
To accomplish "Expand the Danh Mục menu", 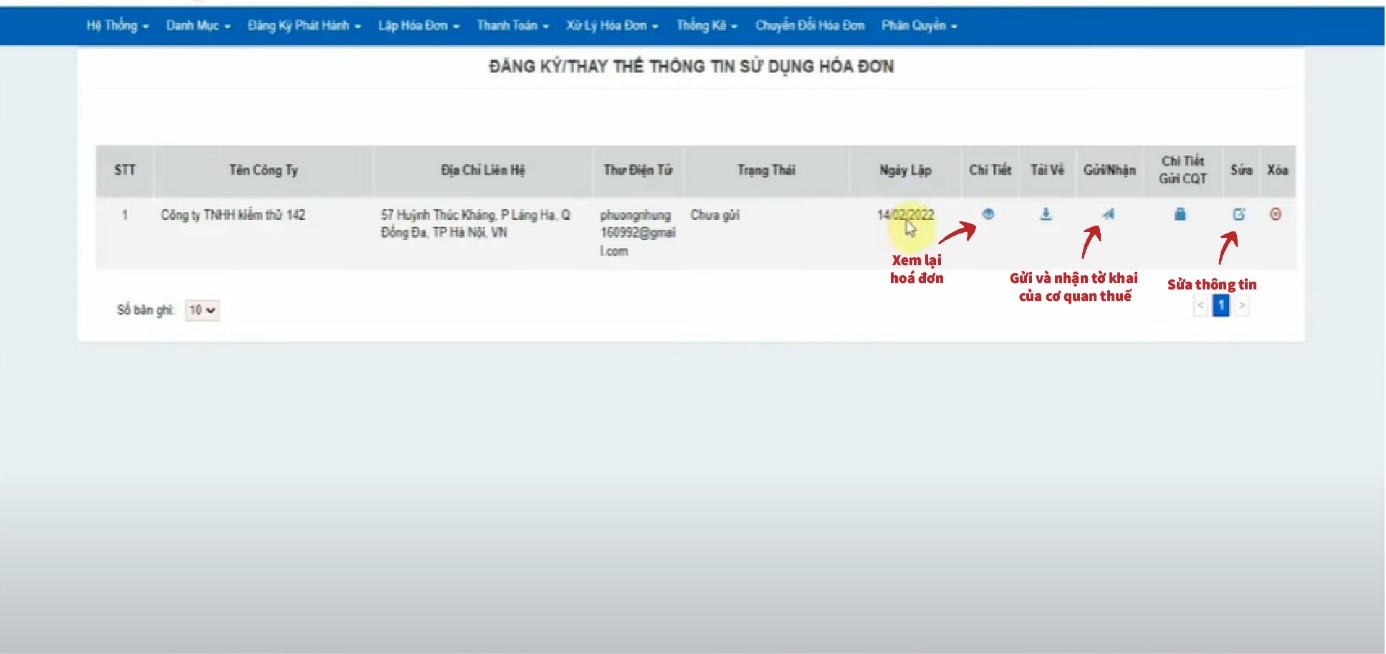I will coord(198,26).
